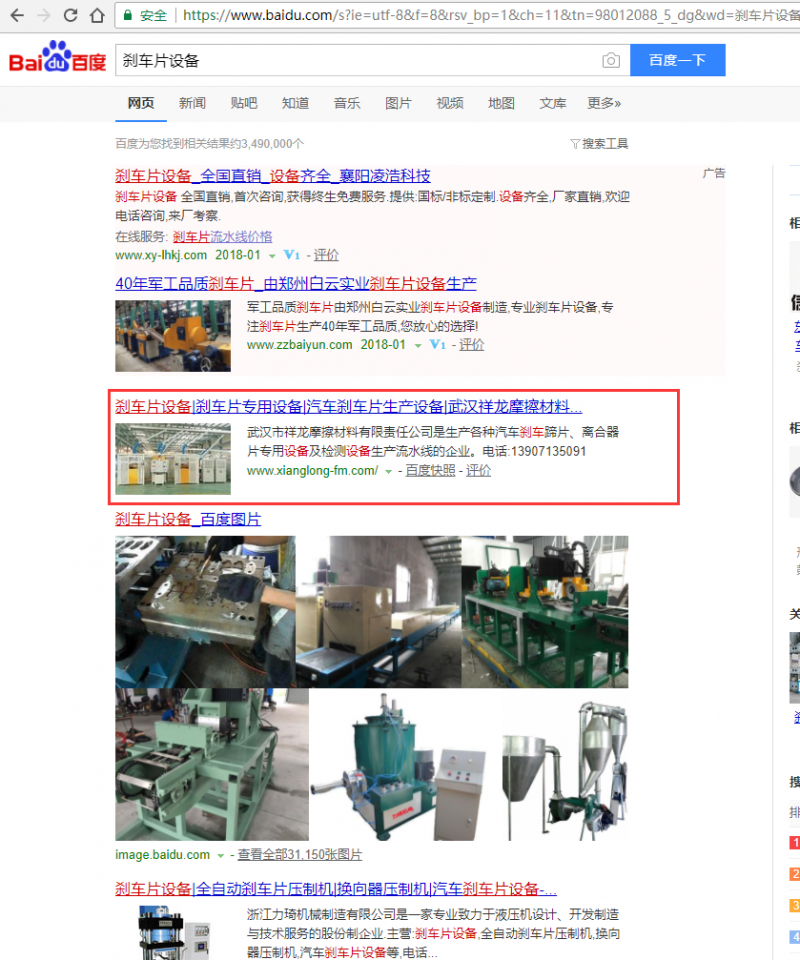
Task: Click the browser home icon
Action: pos(96,16)
